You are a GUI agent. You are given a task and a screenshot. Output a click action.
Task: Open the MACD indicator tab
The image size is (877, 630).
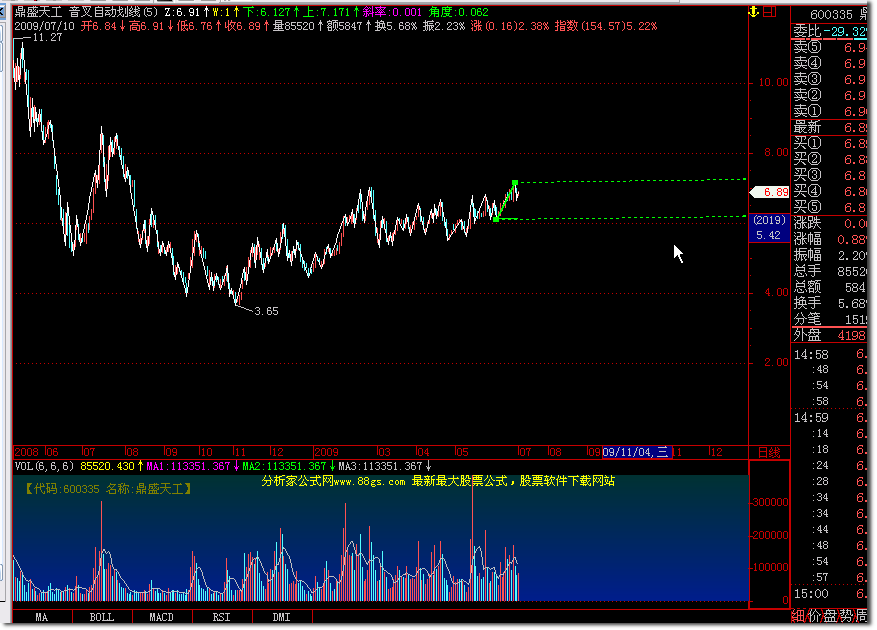(162, 617)
